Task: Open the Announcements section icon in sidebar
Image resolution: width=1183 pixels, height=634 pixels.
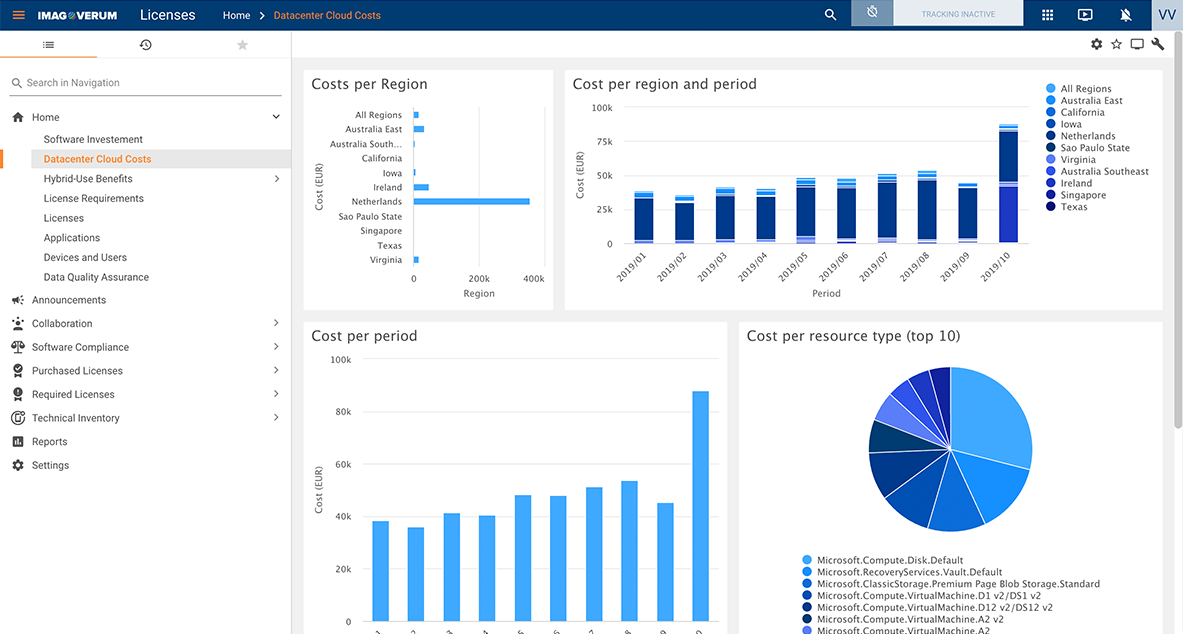Action: tap(17, 299)
